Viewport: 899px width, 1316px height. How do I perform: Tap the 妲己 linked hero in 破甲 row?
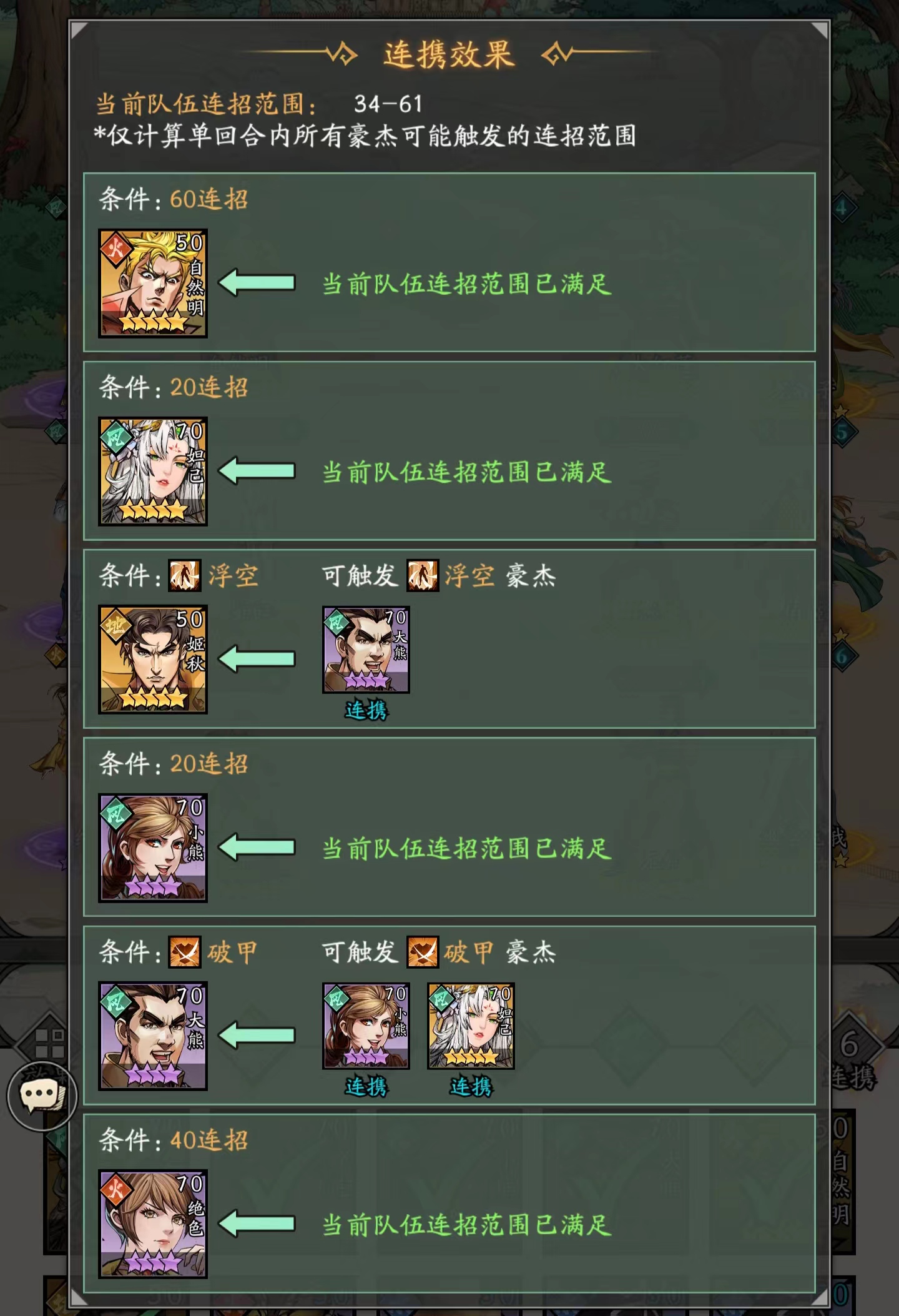[x=471, y=1026]
